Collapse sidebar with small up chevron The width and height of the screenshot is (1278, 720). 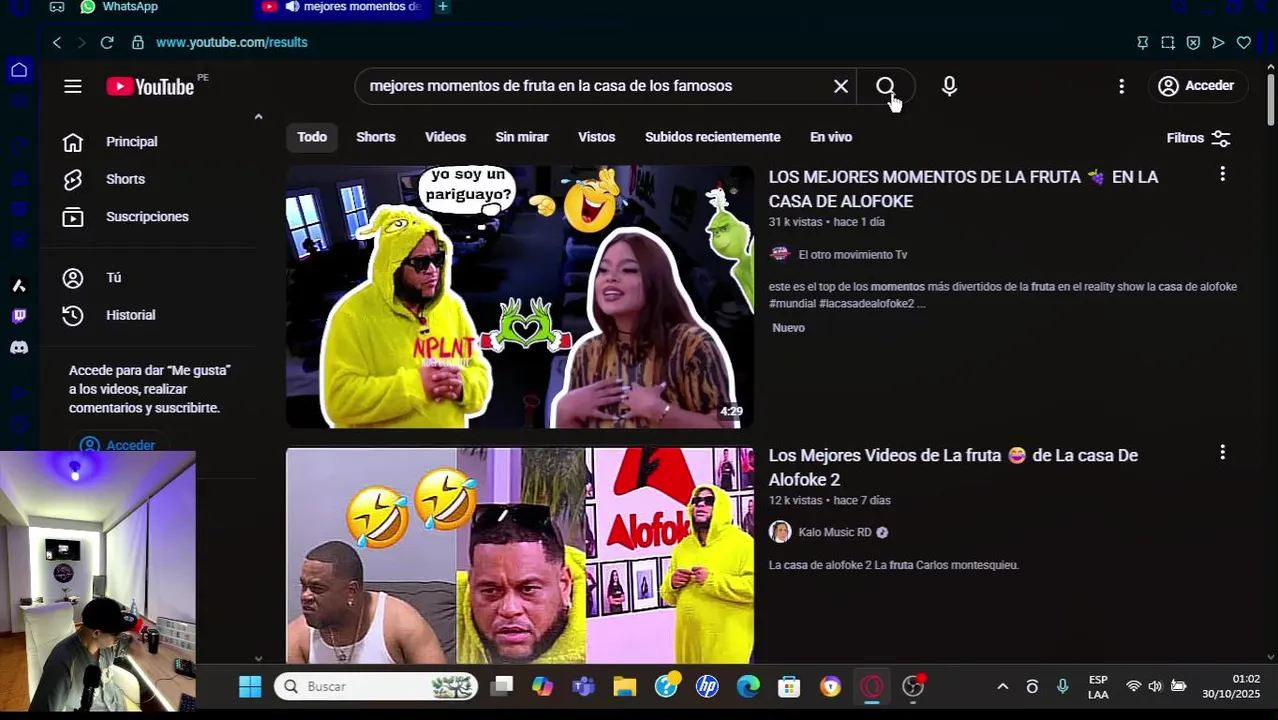[x=258, y=117]
